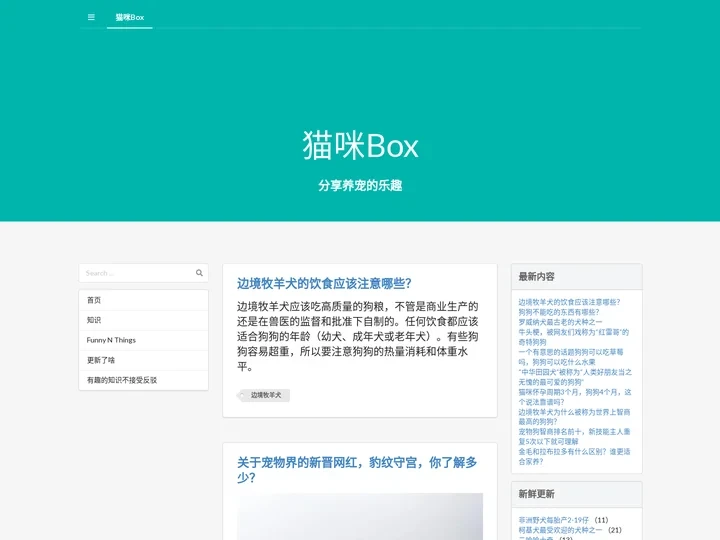
Task: Open recent post 牛头梗,被网友们戏称为红雪哥
Action: [x=574, y=337]
